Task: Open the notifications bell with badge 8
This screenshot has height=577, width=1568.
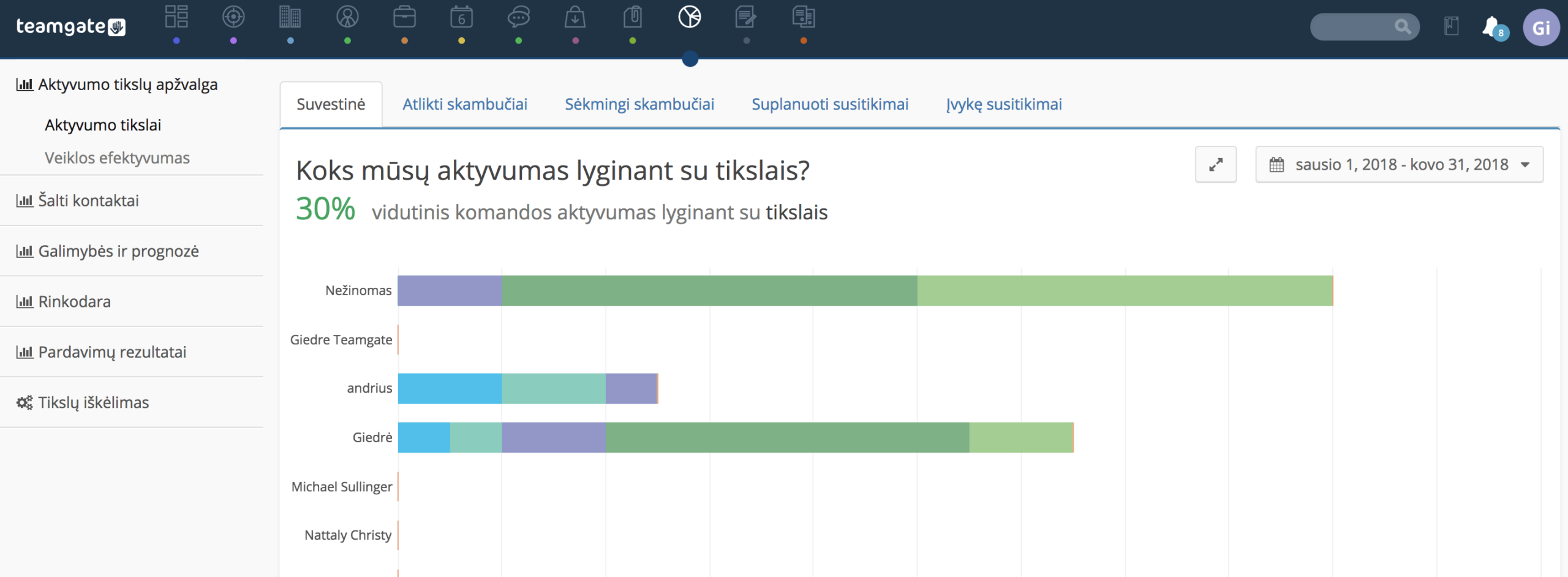Action: [x=1494, y=28]
